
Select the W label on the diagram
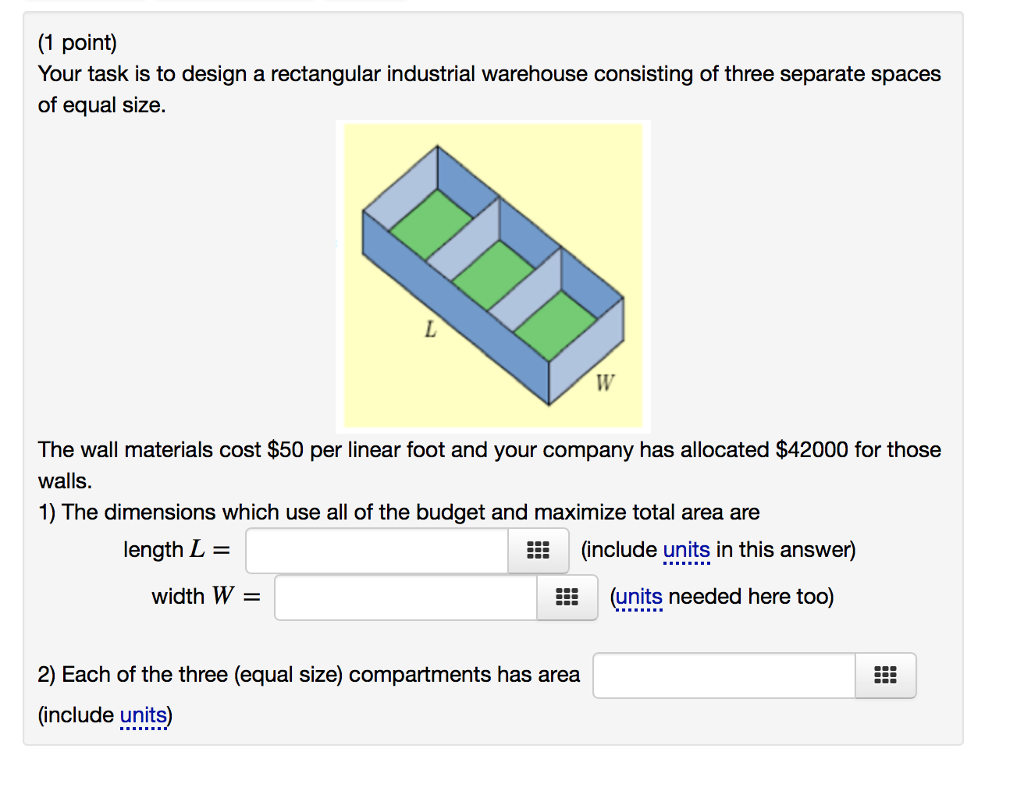pos(606,381)
